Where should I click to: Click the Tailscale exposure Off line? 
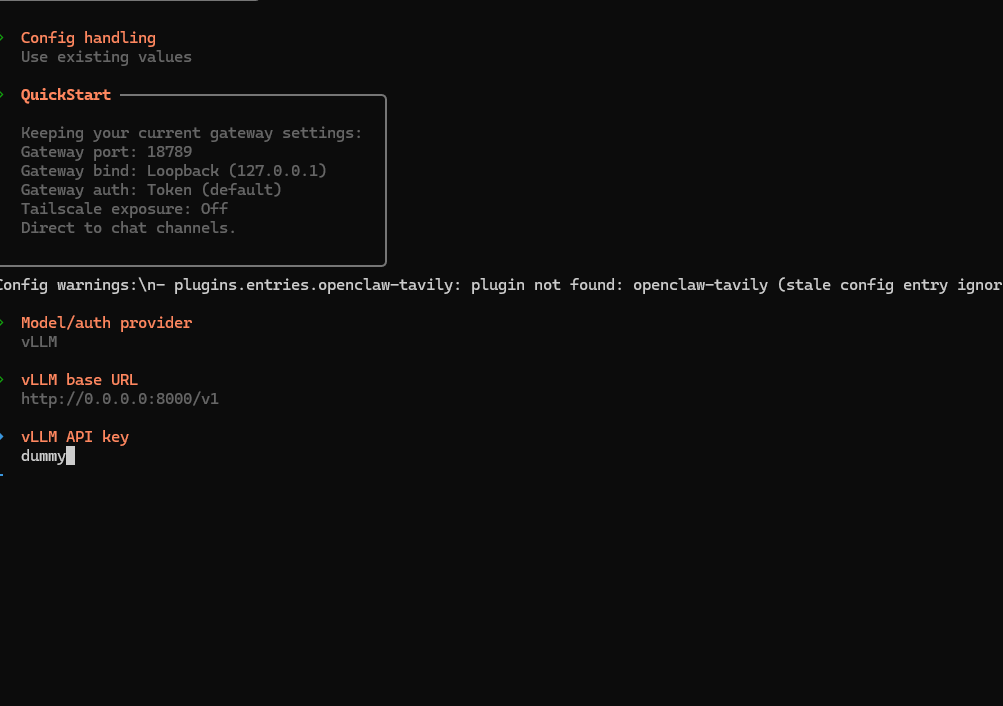click(124, 209)
